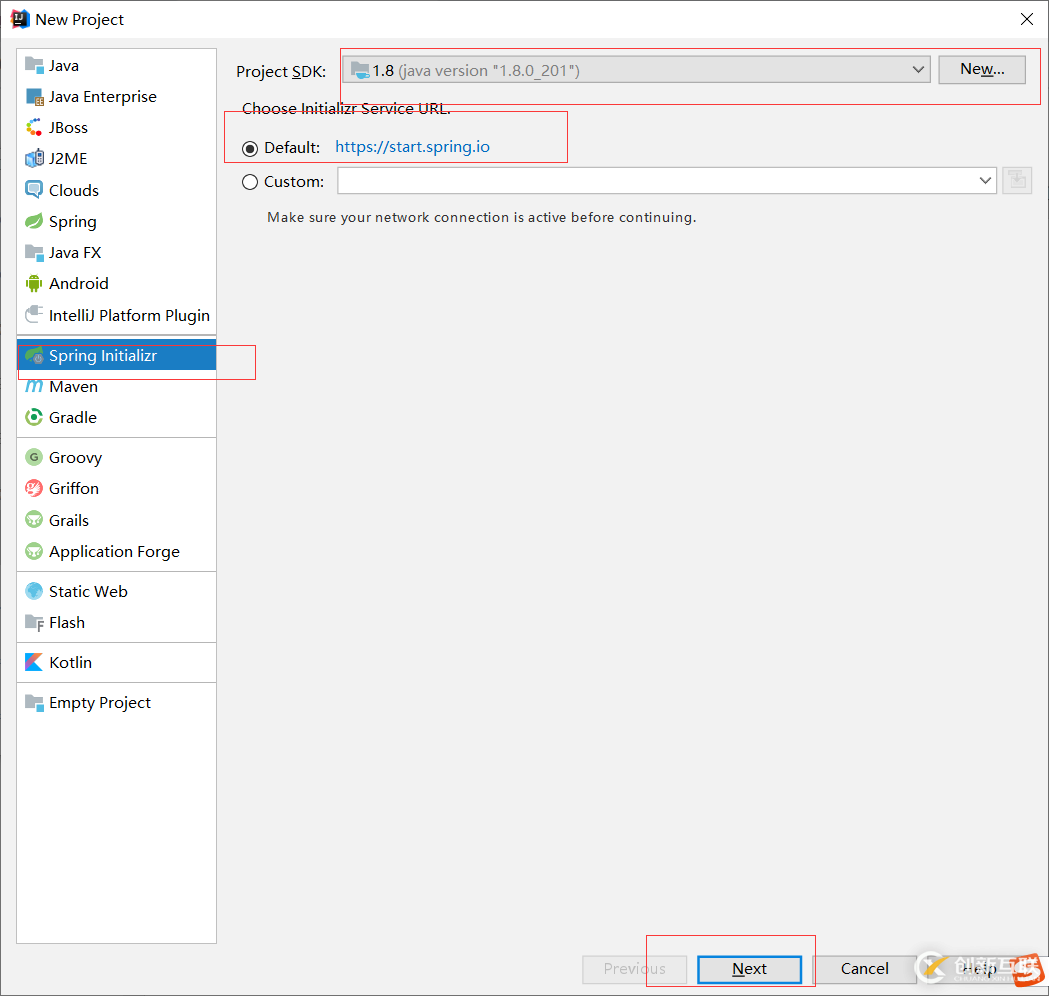The image size is (1049, 996).
Task: Select the Clouds icon entry
Action: (x=34, y=190)
